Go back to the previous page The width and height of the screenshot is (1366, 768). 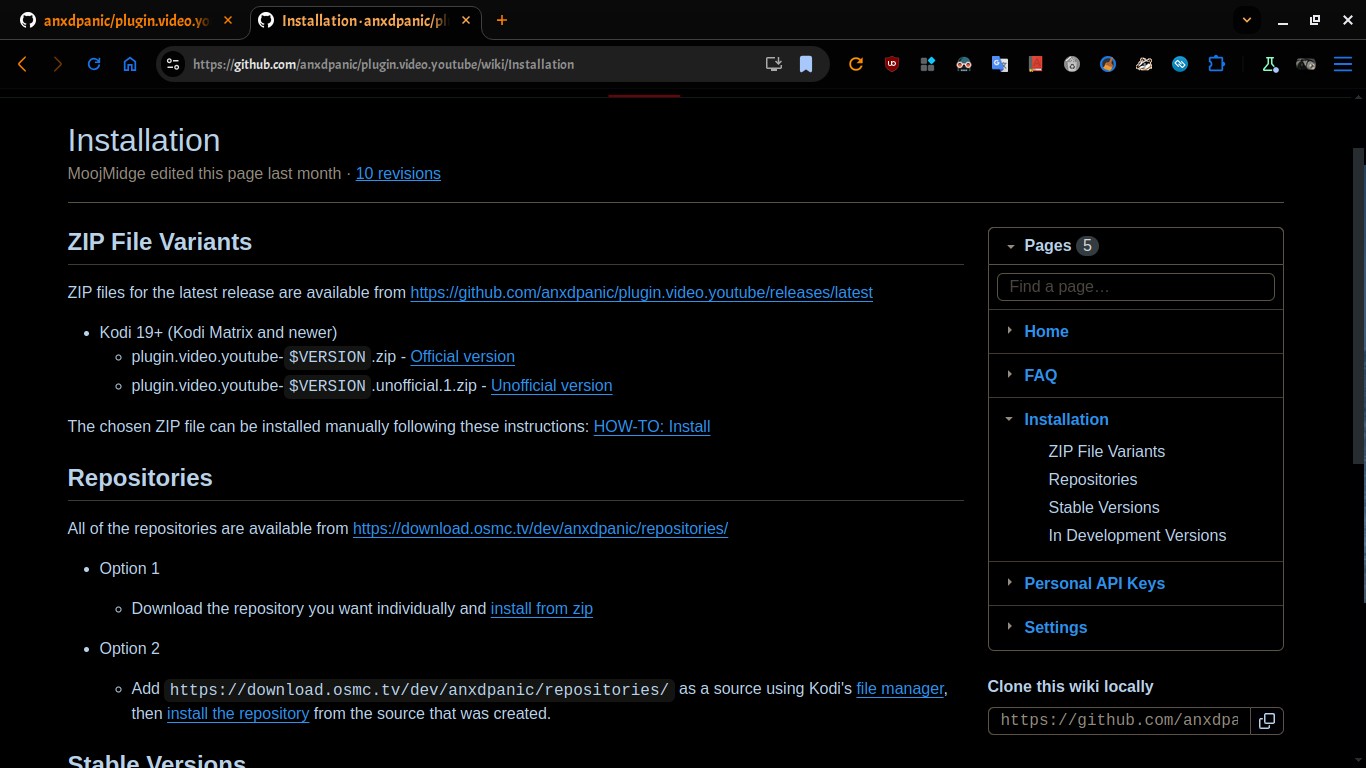click(x=23, y=64)
